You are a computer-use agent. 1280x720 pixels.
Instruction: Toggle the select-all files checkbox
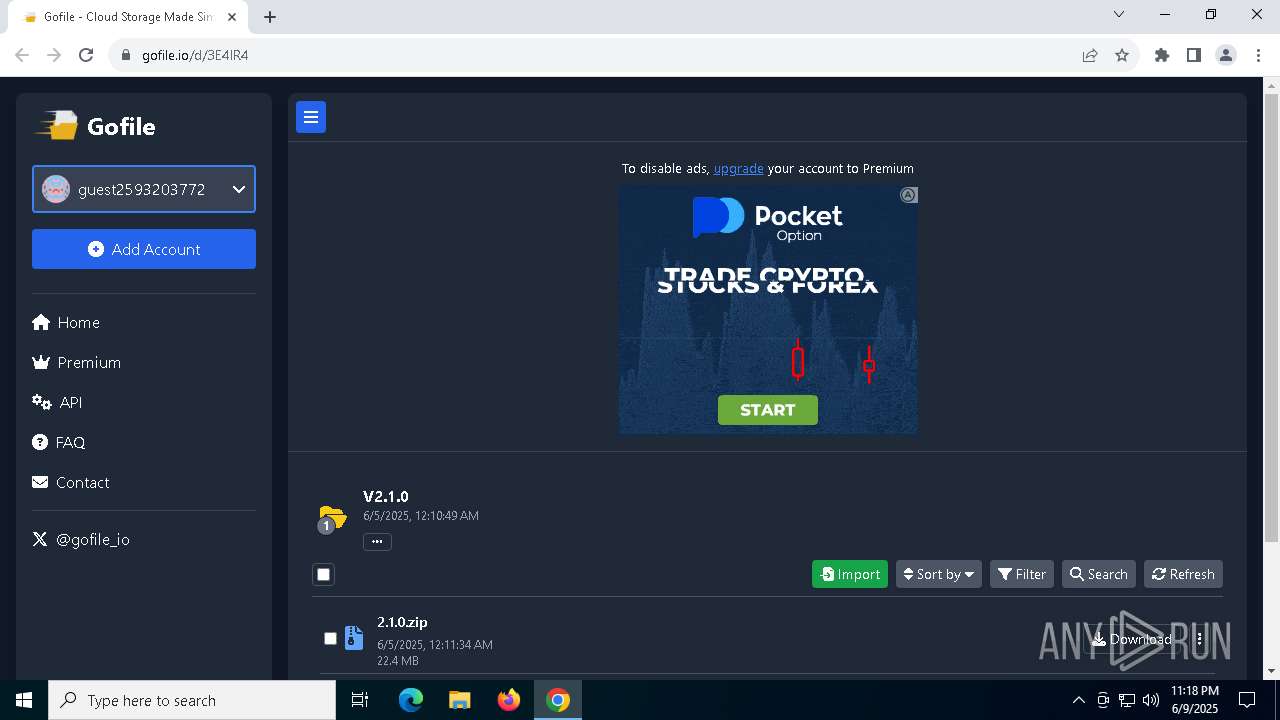click(323, 574)
